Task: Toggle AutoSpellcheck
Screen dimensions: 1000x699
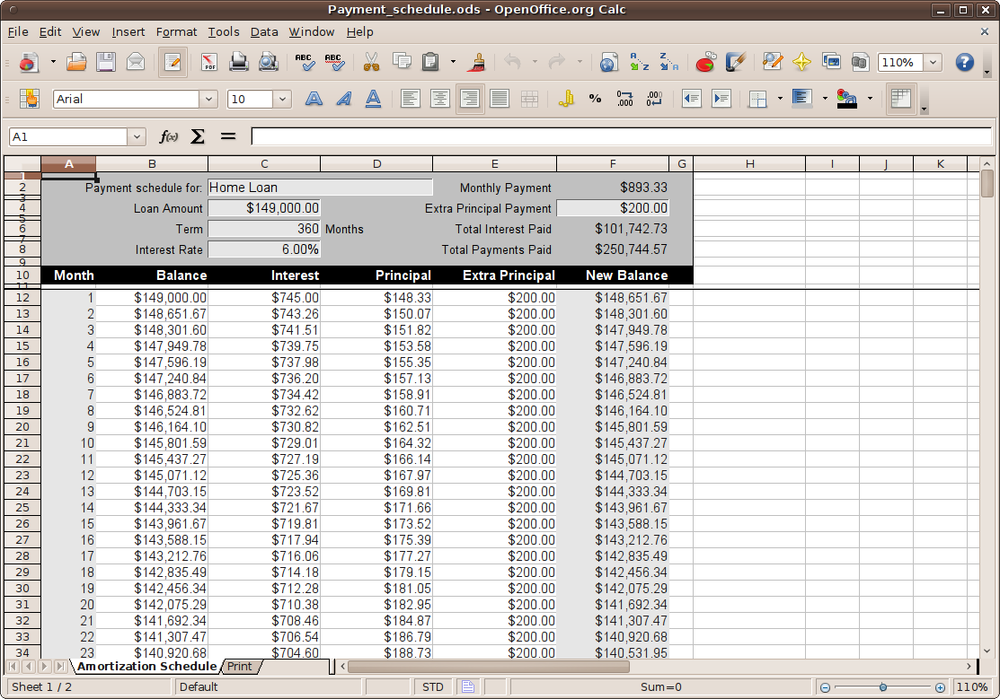Action: click(x=335, y=62)
